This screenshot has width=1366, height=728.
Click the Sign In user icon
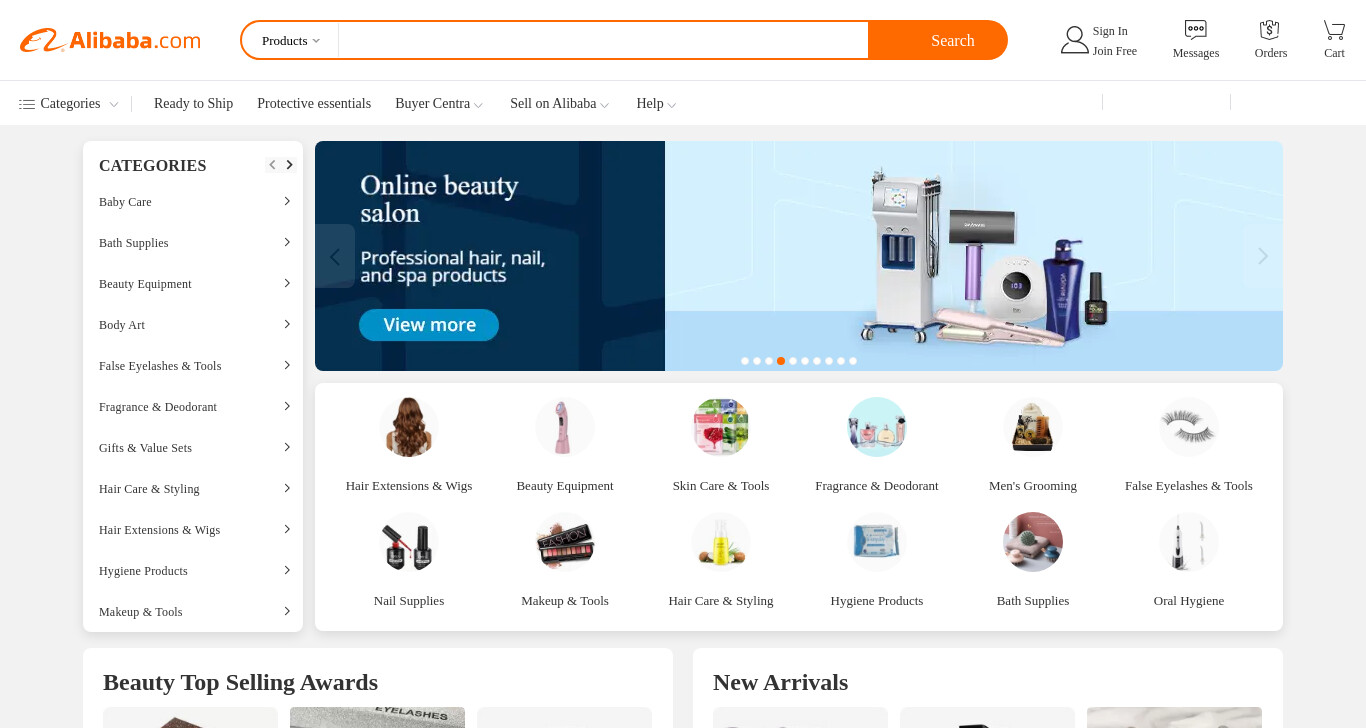(1074, 40)
